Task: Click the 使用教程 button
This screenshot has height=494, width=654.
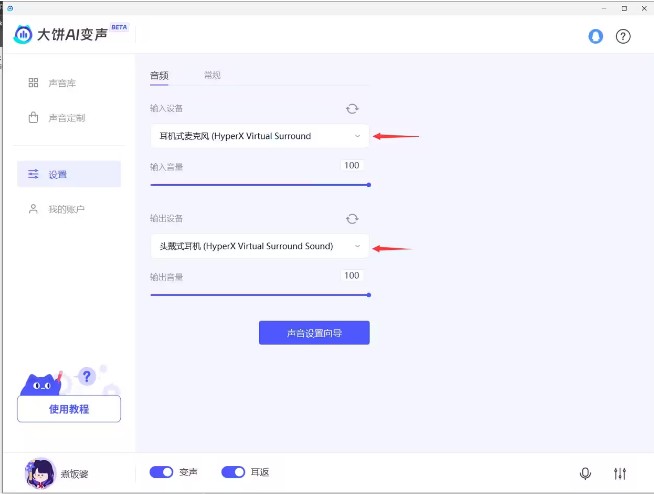Action: pyautogui.click(x=69, y=409)
